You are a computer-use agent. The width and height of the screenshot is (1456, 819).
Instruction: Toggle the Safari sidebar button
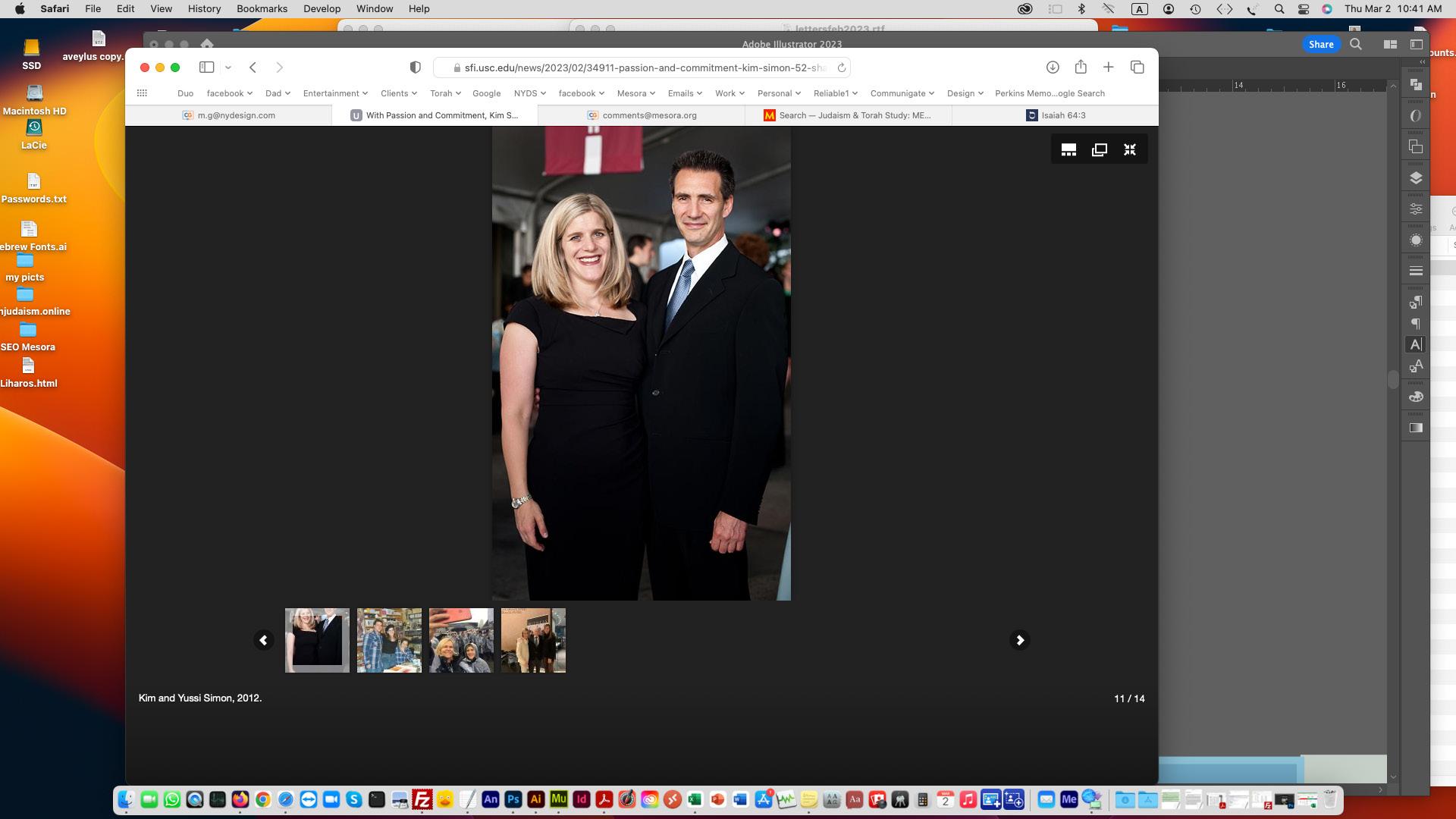click(206, 67)
